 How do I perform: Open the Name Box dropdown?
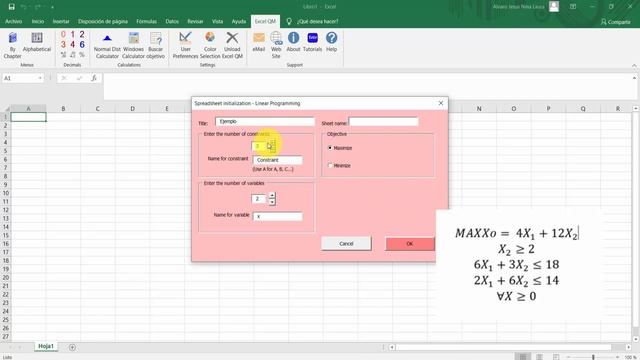click(40, 78)
